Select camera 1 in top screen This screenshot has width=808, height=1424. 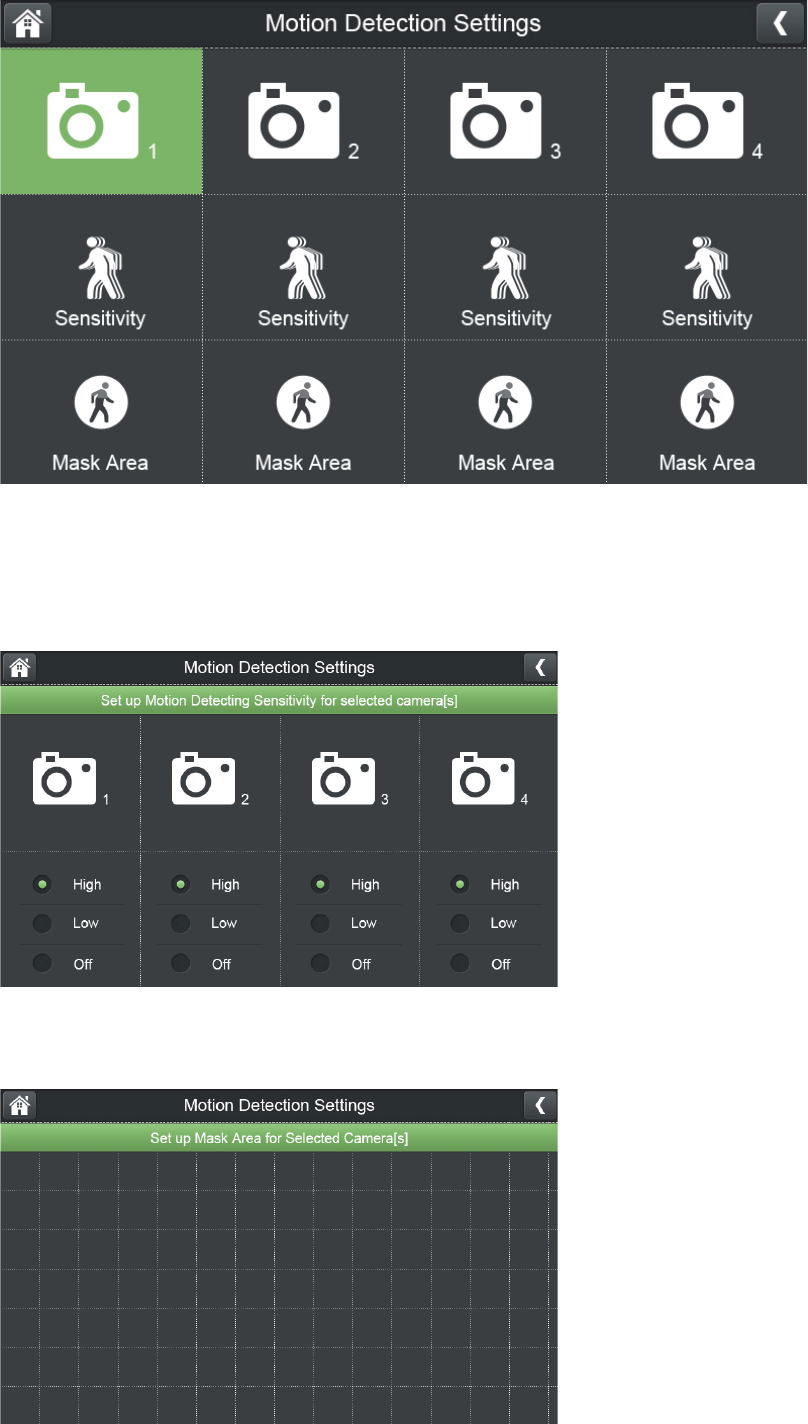101,121
